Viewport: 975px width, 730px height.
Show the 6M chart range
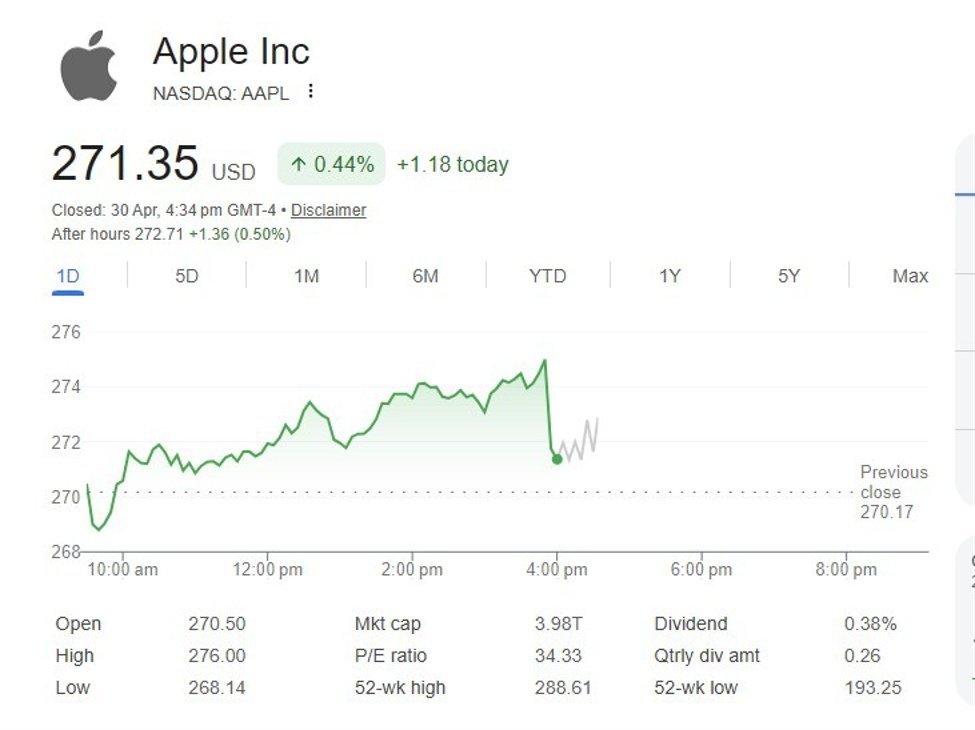[425, 276]
